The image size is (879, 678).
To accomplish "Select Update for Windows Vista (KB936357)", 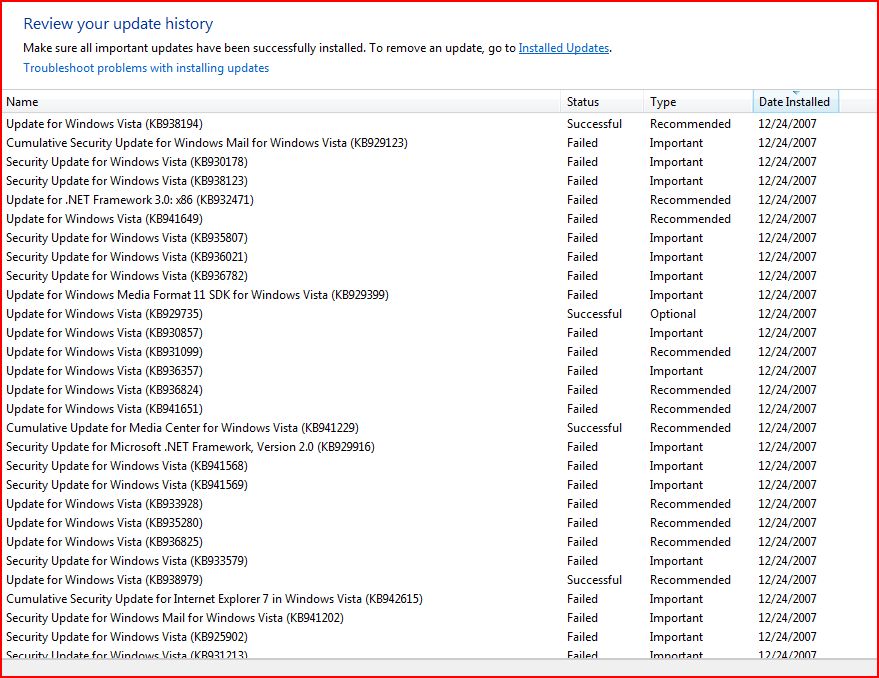I will coord(104,371).
